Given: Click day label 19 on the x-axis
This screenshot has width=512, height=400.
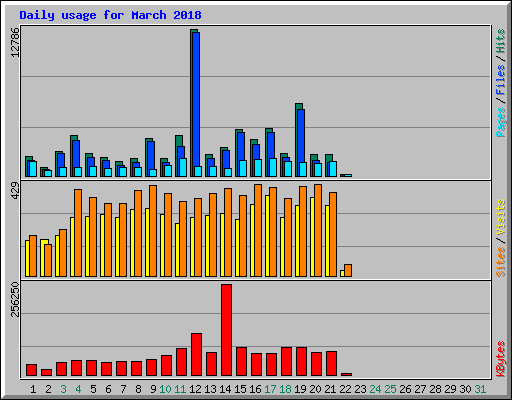Looking at the screenshot, I should [x=300, y=389].
